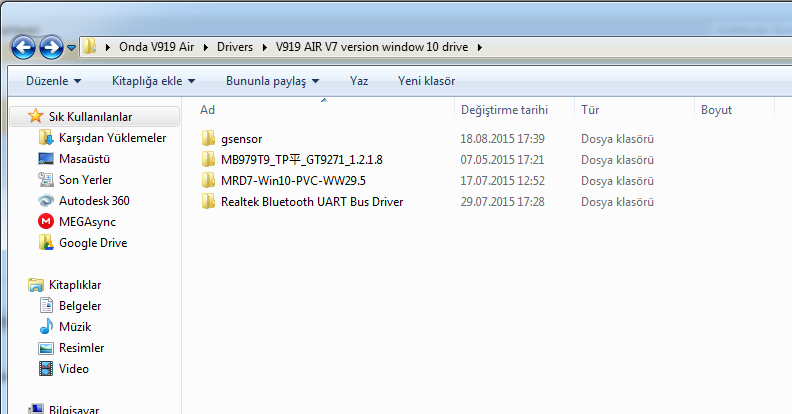Open Video library
The image size is (792, 414).
point(74,369)
